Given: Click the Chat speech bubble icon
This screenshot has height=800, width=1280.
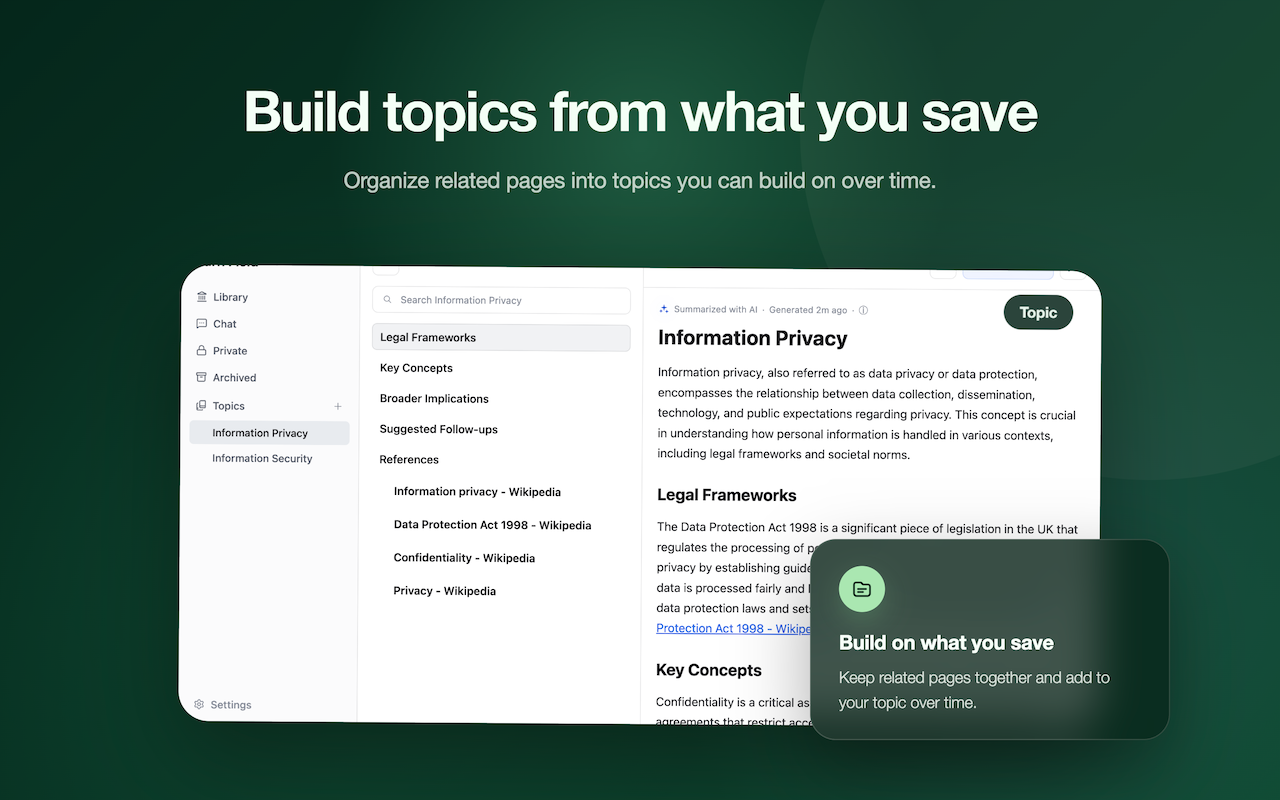Looking at the screenshot, I should pos(202,324).
